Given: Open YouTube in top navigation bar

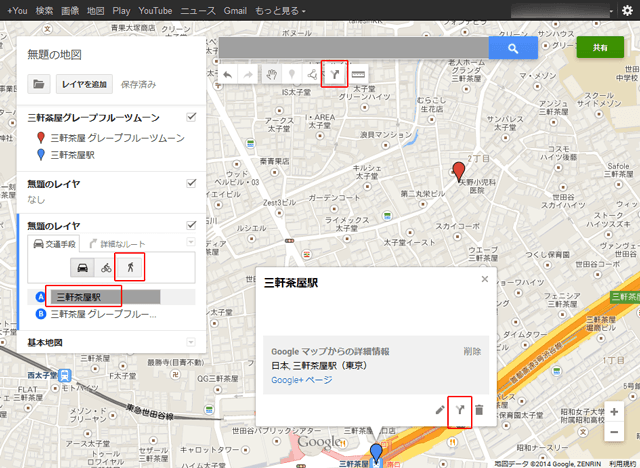Looking at the screenshot, I should [155, 11].
